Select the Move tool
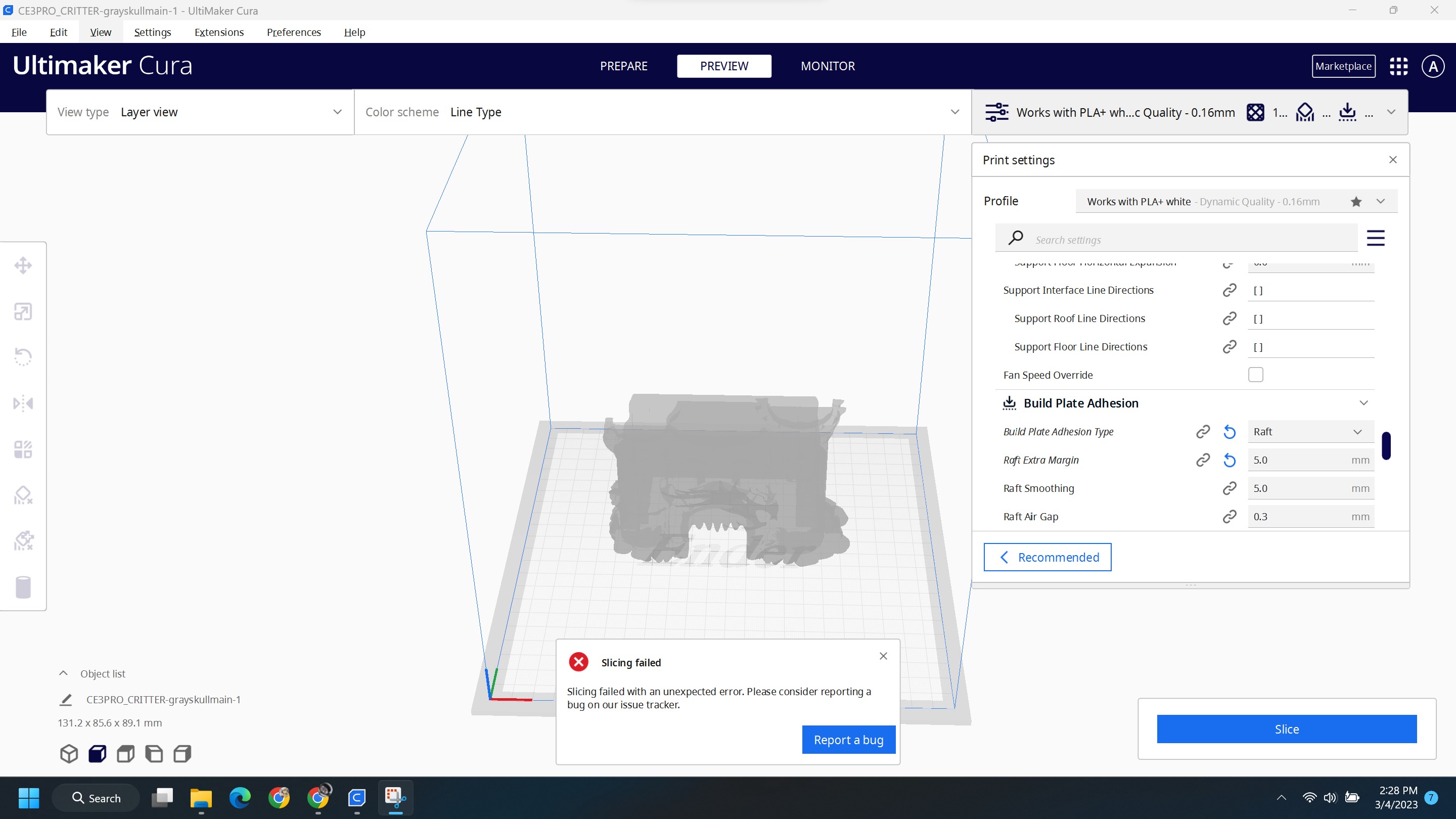 point(23,265)
